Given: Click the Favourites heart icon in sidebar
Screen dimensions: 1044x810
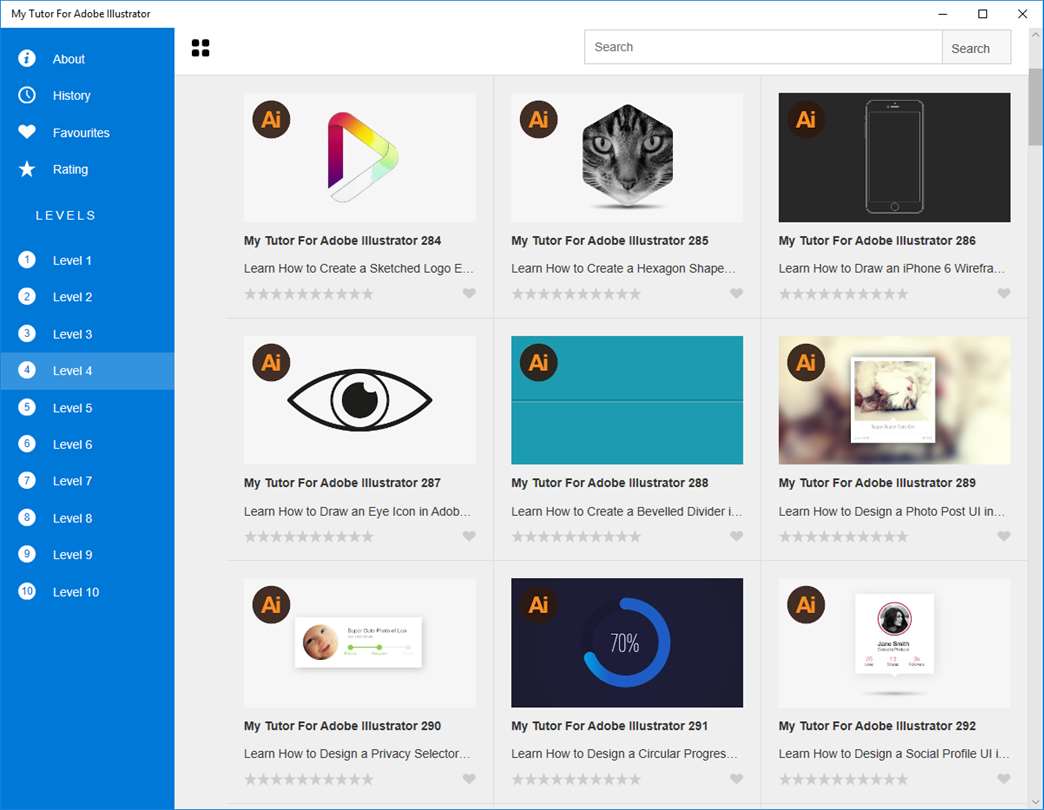Looking at the screenshot, I should (x=27, y=132).
